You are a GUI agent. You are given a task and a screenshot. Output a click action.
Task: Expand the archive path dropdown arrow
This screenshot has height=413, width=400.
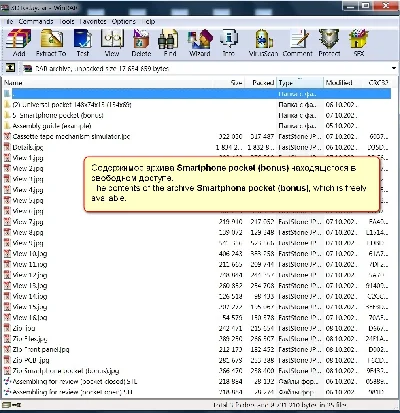click(394, 68)
